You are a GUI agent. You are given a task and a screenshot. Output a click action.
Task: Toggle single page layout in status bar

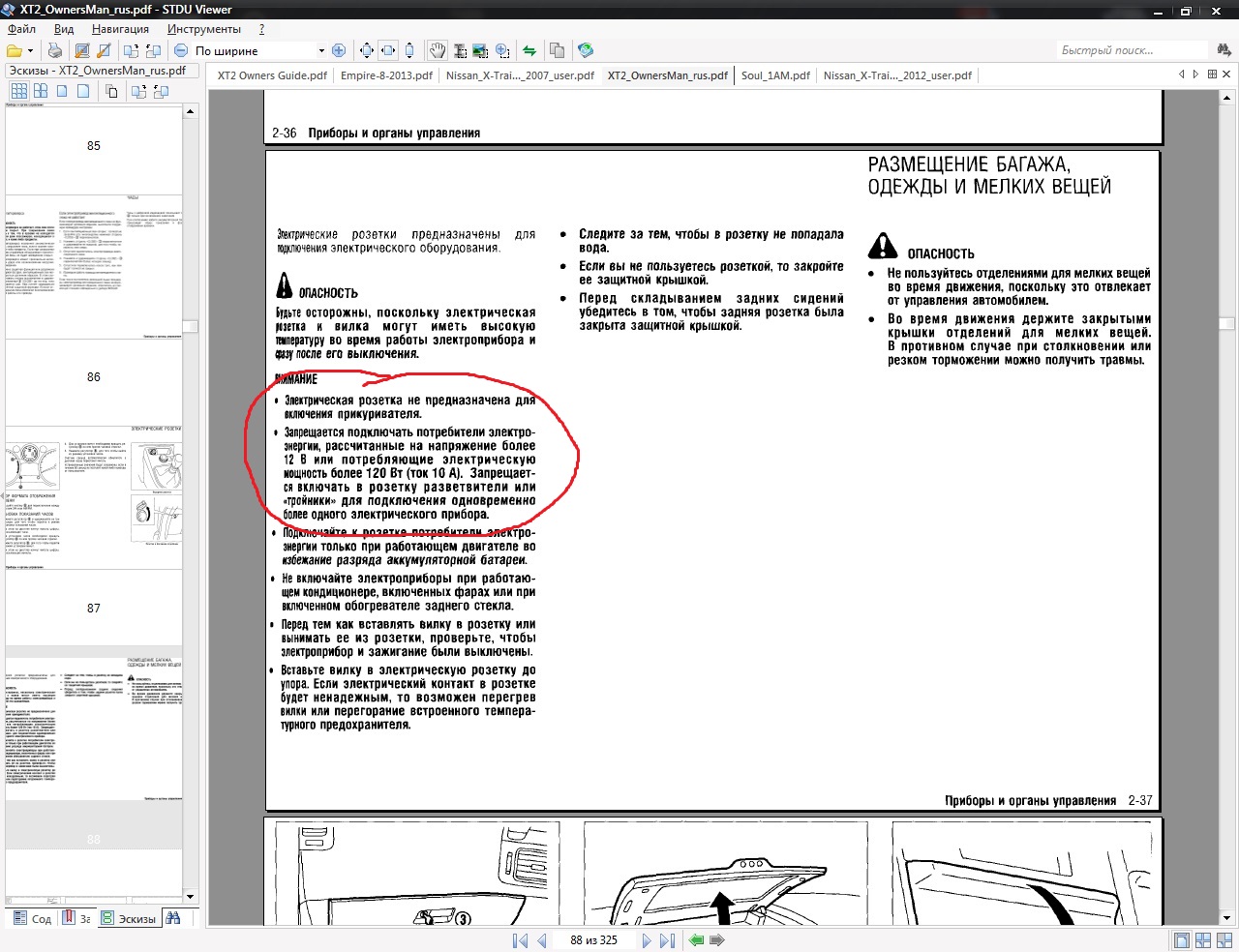1182,940
